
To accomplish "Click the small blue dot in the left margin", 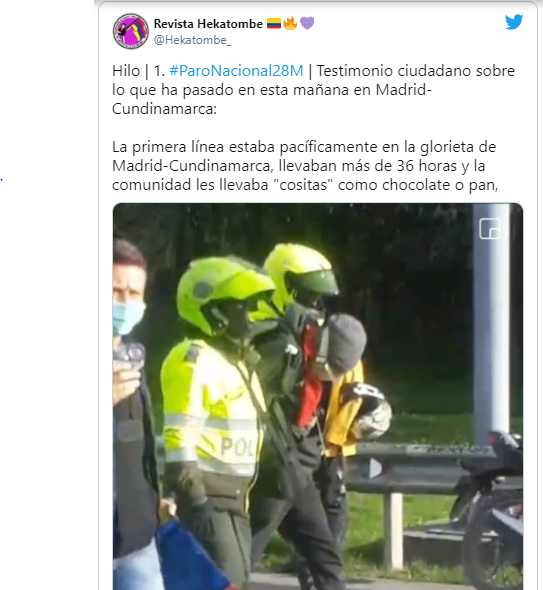I will click(x=2, y=179).
